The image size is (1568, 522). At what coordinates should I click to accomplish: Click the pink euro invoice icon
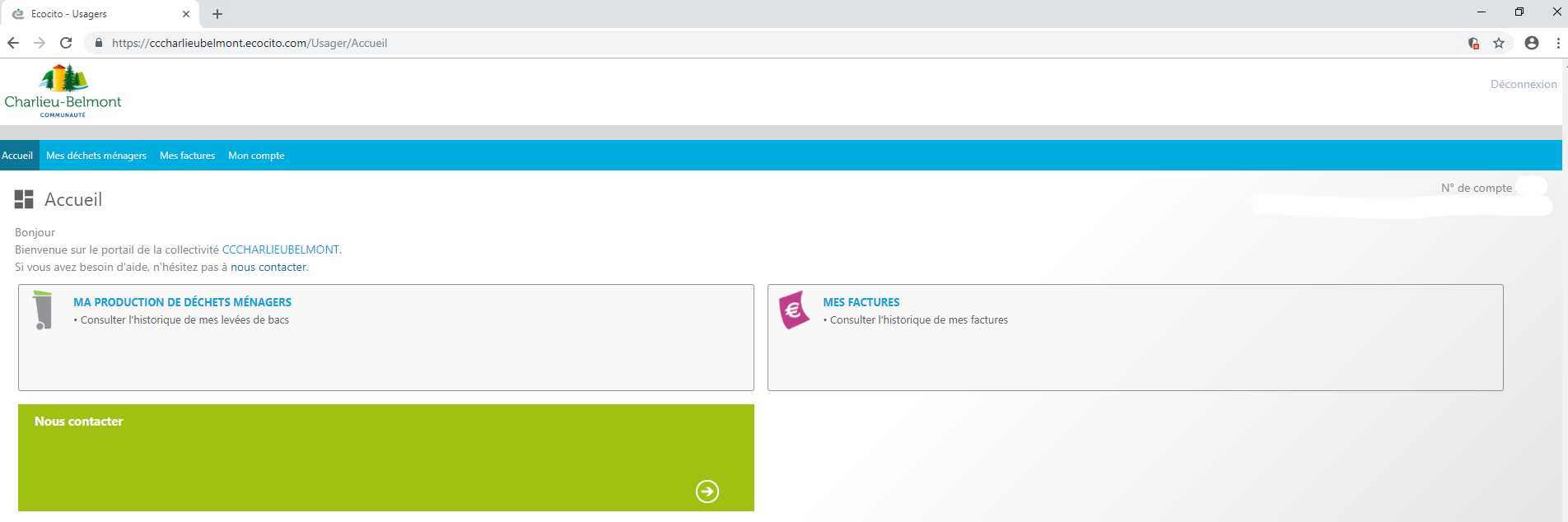click(x=794, y=310)
